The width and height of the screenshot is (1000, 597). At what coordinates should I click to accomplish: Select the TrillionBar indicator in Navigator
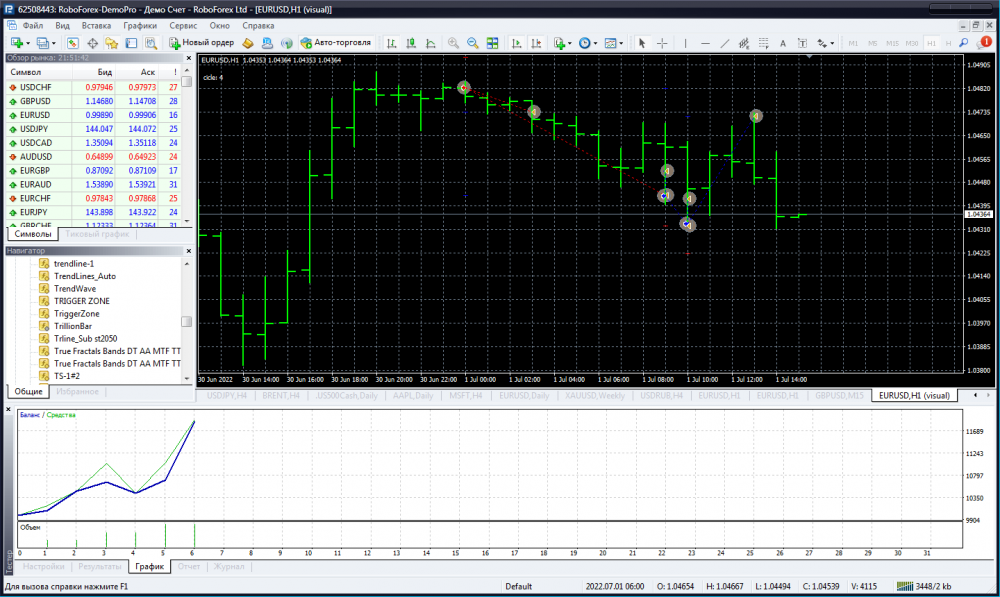pos(73,326)
